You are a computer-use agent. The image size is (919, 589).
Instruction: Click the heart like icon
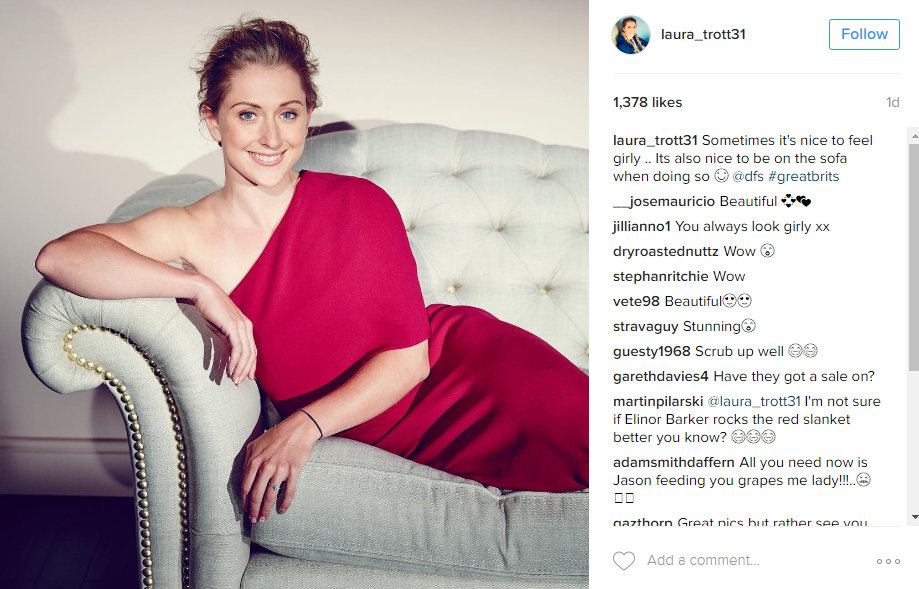[x=624, y=560]
